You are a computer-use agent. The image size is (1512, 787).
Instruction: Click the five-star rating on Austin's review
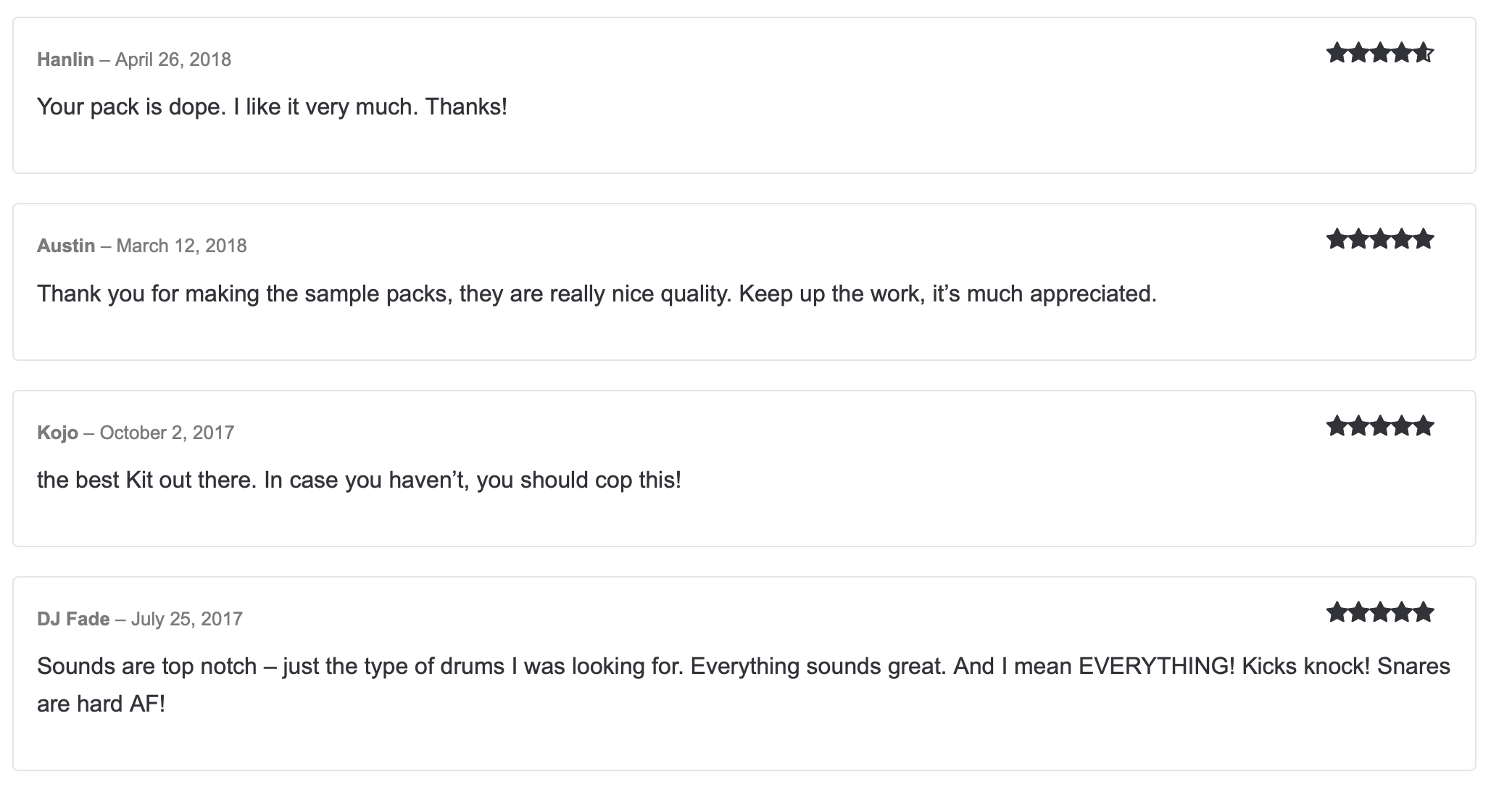1380,239
